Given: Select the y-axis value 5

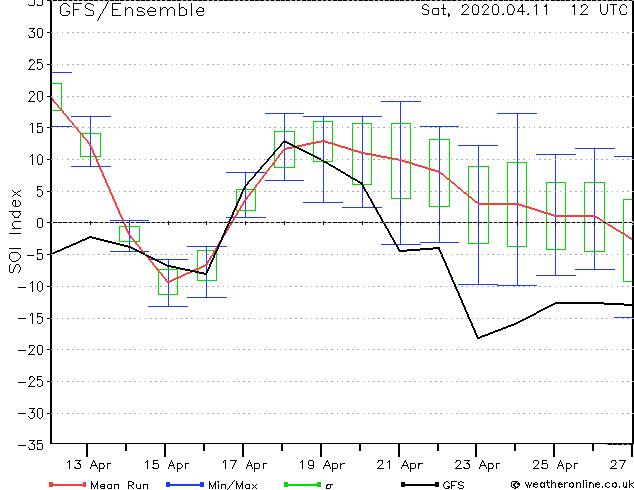Looking at the screenshot, I should (x=40, y=192).
